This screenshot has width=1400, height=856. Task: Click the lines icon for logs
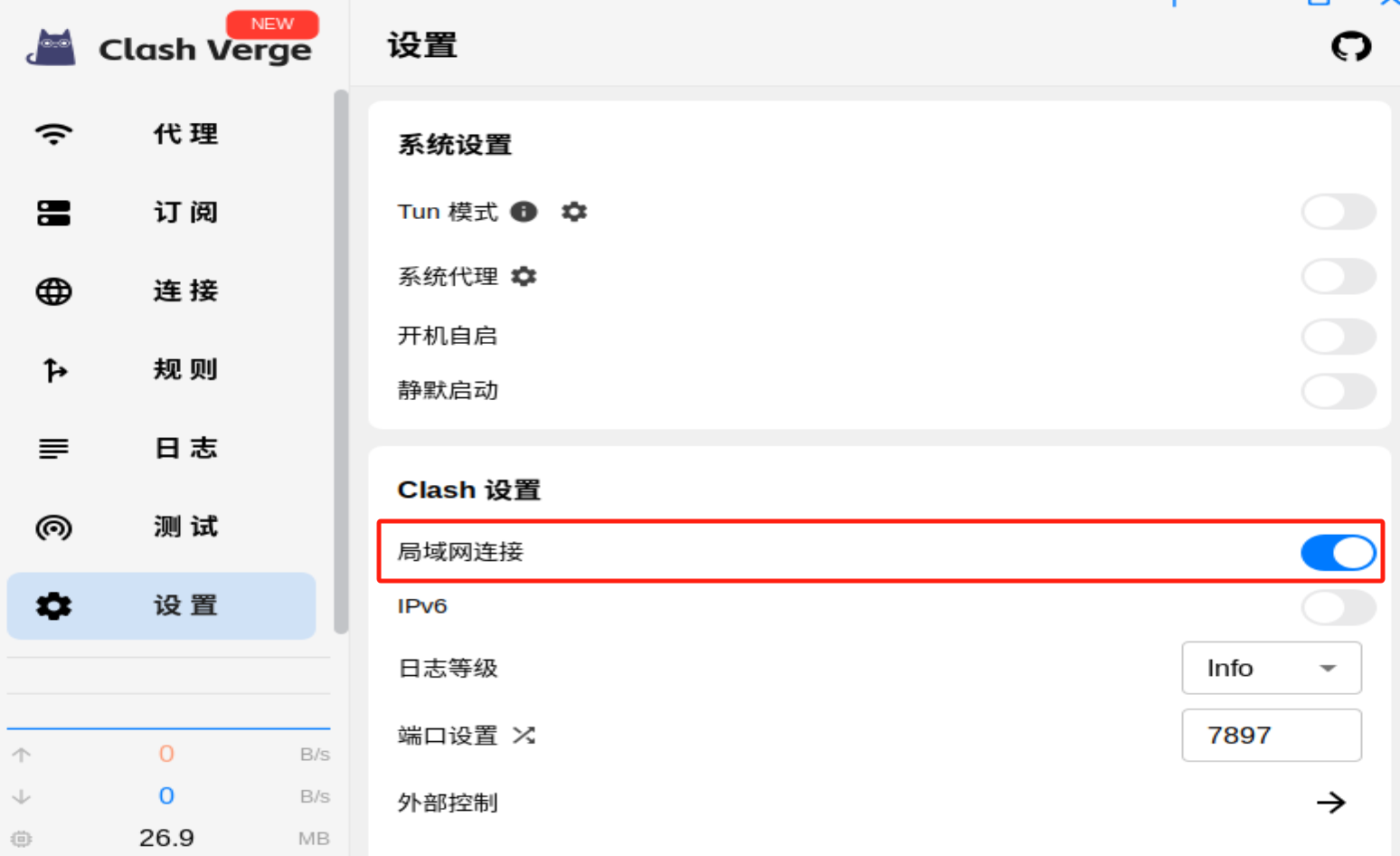(53, 449)
